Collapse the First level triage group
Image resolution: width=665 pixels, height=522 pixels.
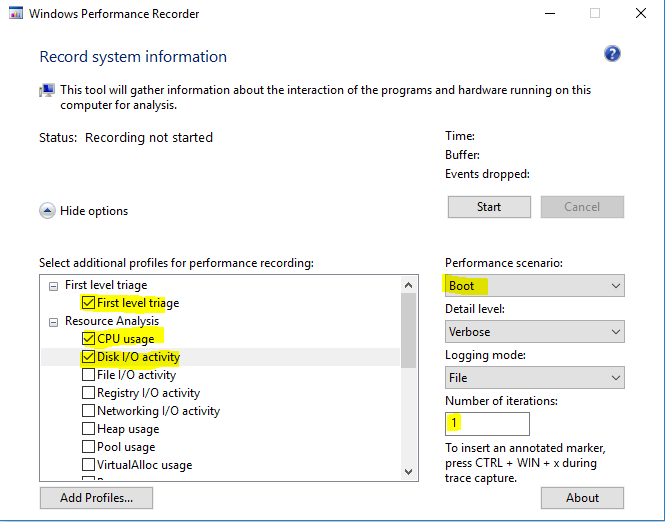pyautogui.click(x=53, y=286)
